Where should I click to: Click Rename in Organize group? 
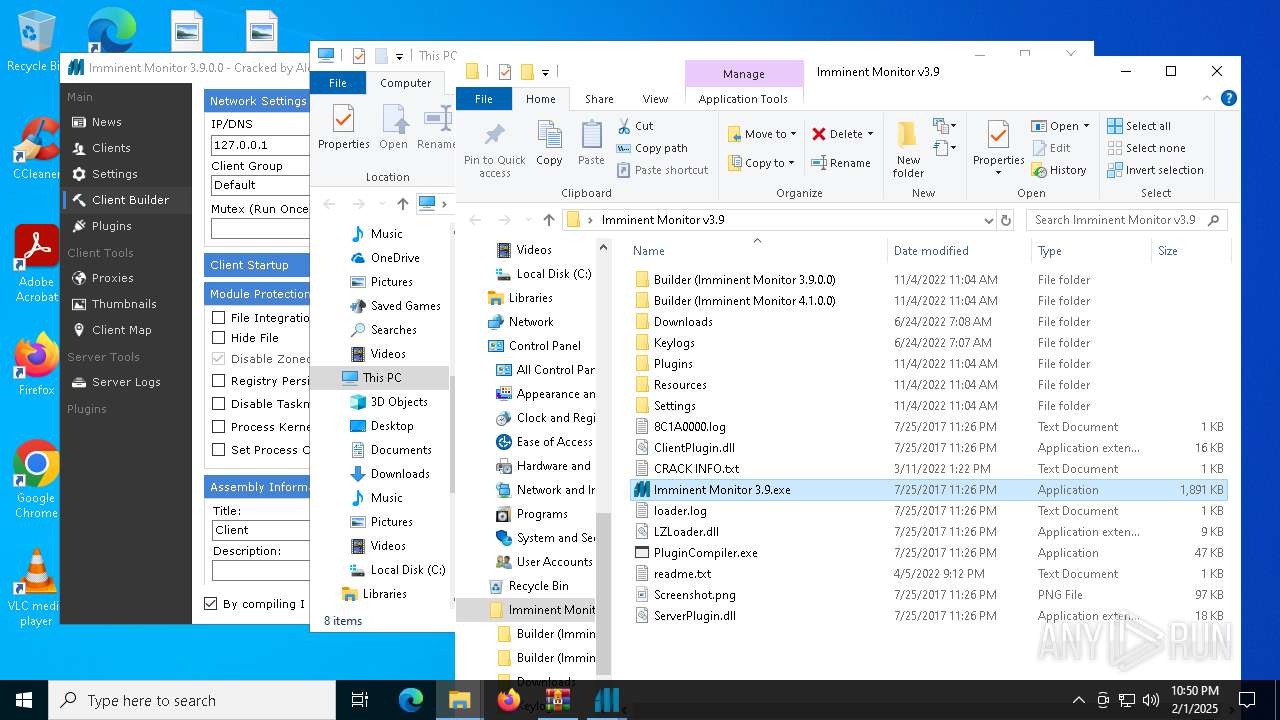(x=840, y=163)
